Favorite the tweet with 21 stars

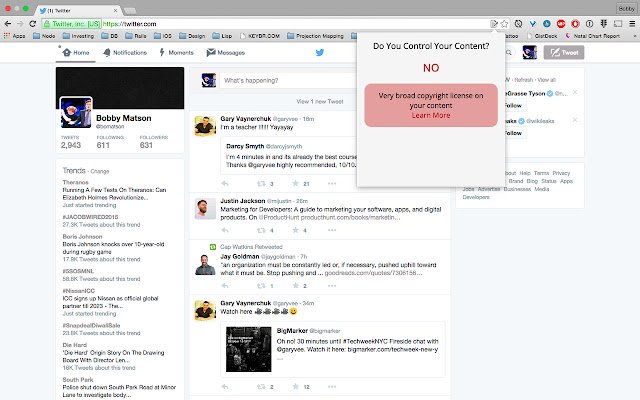pos(296,184)
